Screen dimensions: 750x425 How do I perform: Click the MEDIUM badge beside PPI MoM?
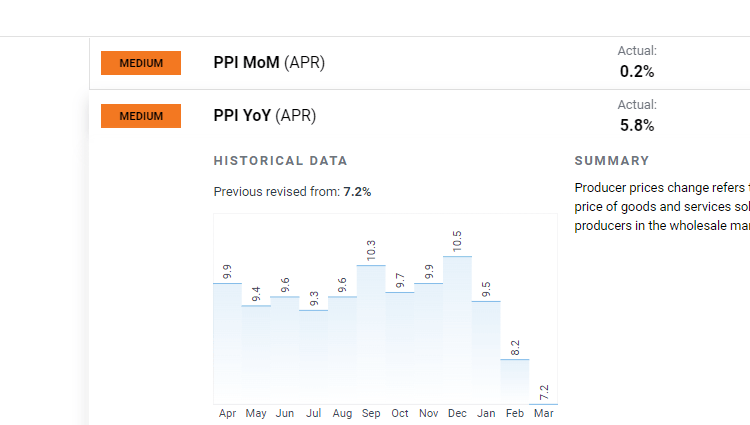(x=141, y=63)
